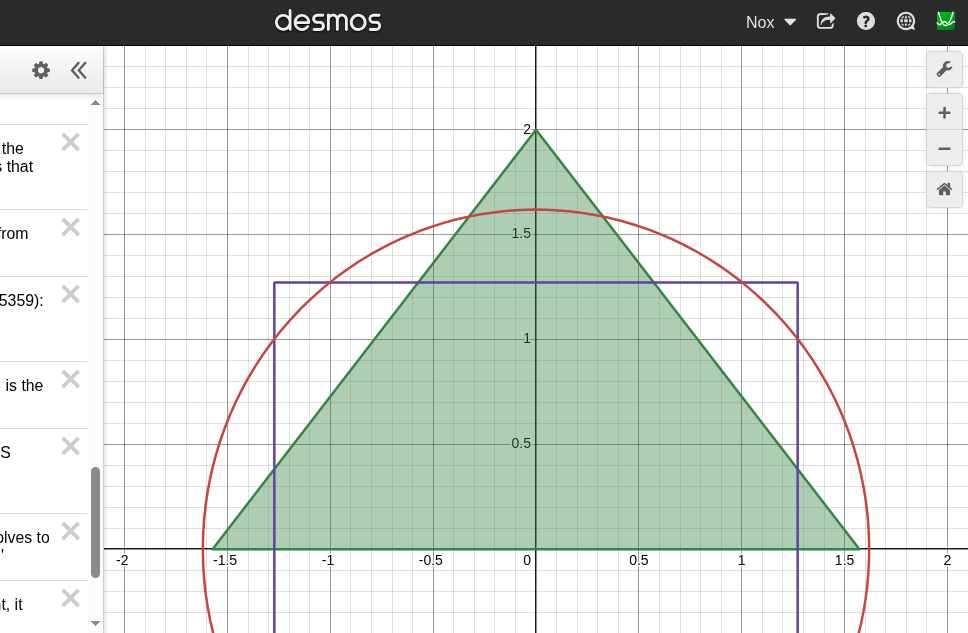Delete the expression ending in "is the"
The width and height of the screenshot is (968, 633).
coord(71,380)
